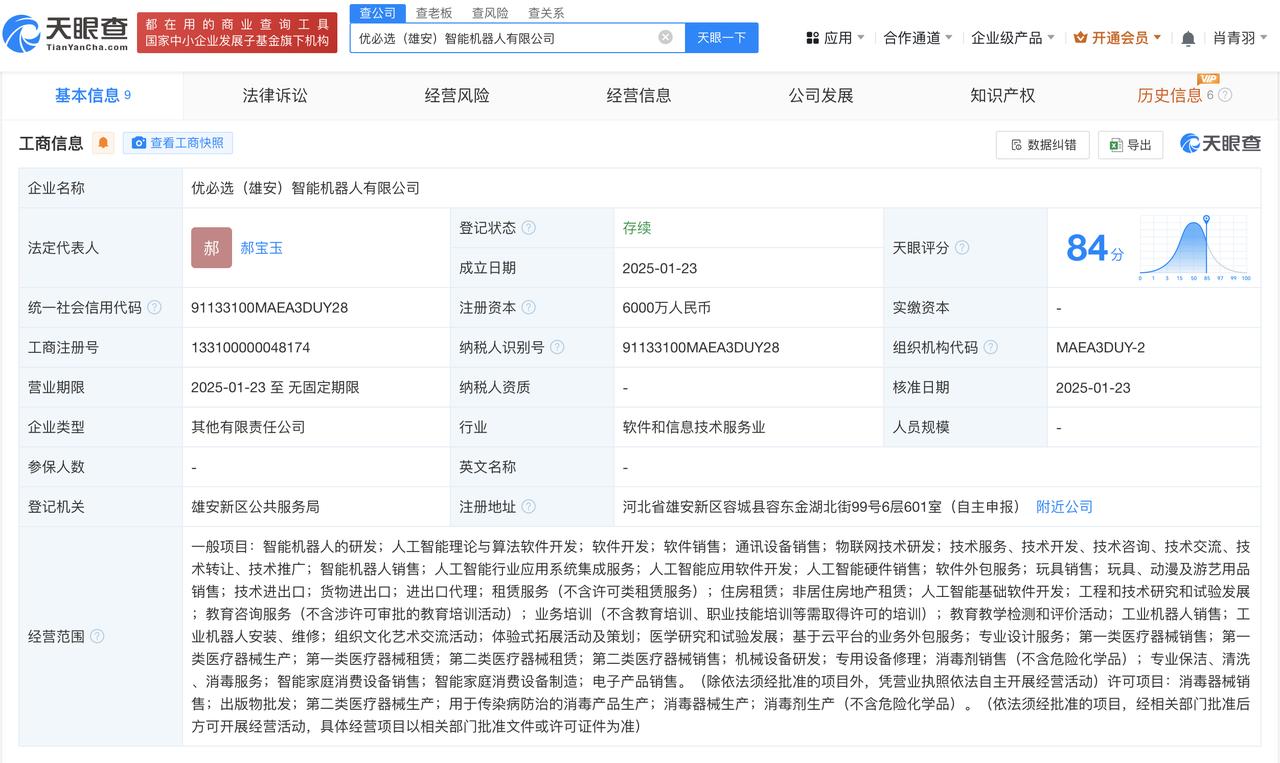Image resolution: width=1280 pixels, height=763 pixels.
Task: Switch to the 法律诉讼 tab
Action: click(275, 95)
